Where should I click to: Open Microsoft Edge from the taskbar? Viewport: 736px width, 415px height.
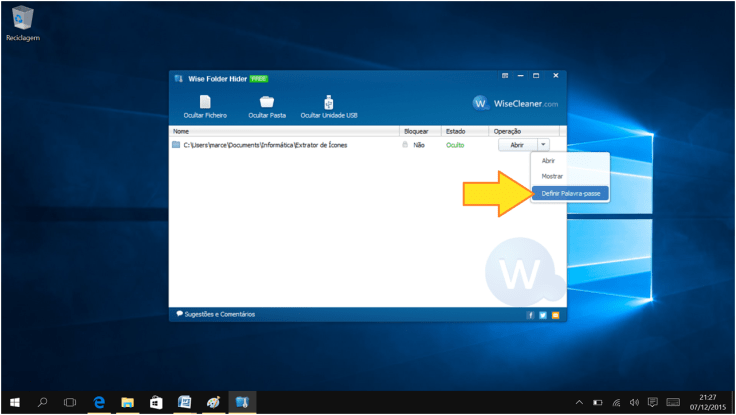[x=99, y=402]
